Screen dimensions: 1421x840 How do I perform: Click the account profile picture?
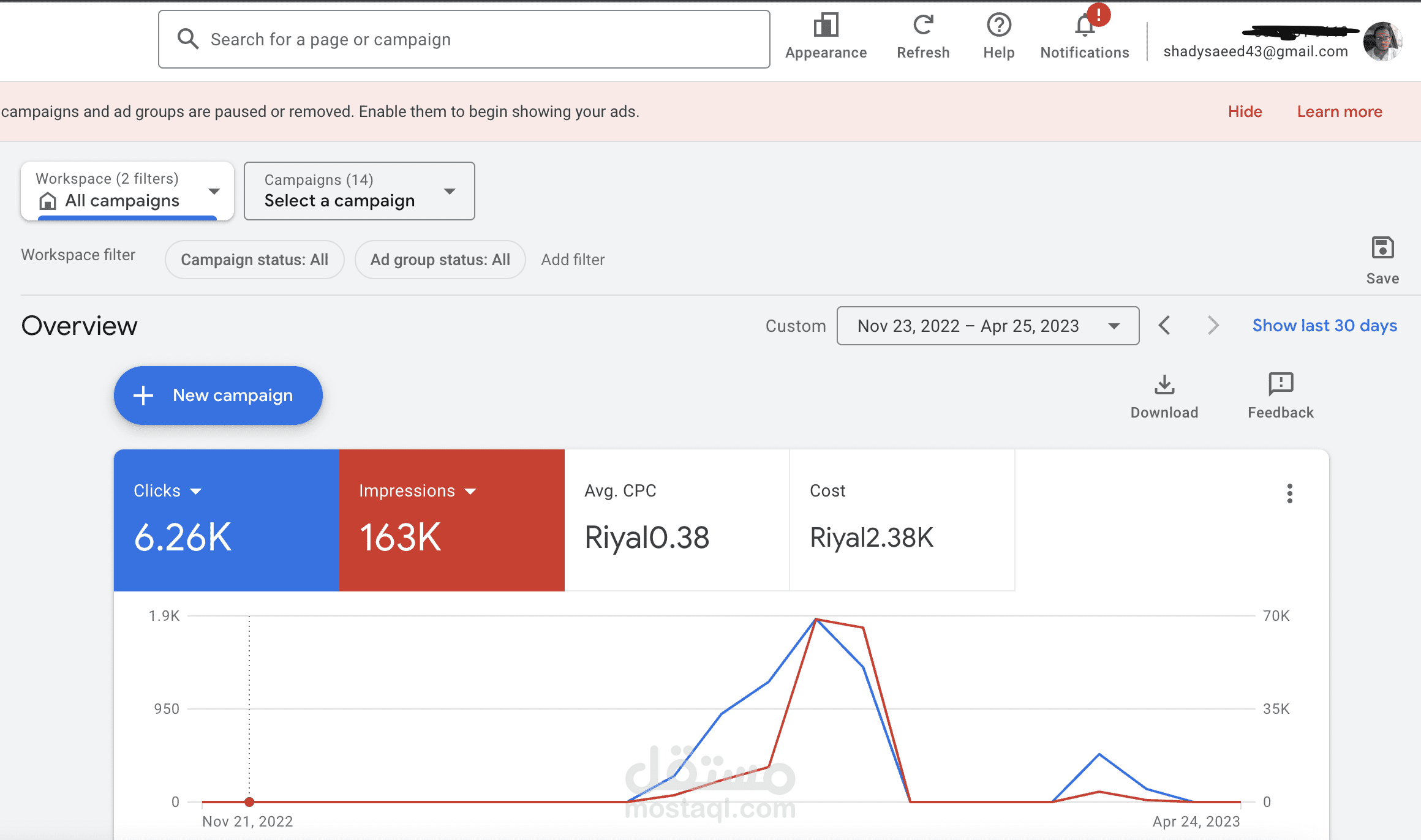click(x=1382, y=42)
